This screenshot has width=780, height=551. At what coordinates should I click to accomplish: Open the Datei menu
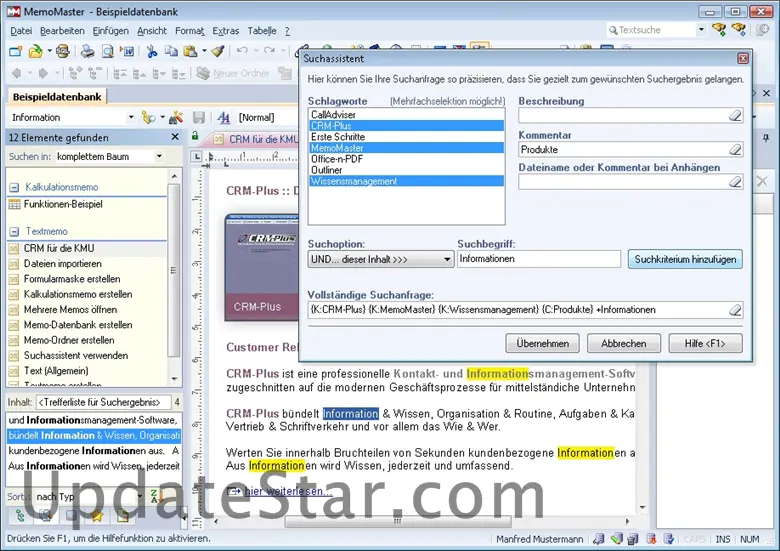coord(21,31)
